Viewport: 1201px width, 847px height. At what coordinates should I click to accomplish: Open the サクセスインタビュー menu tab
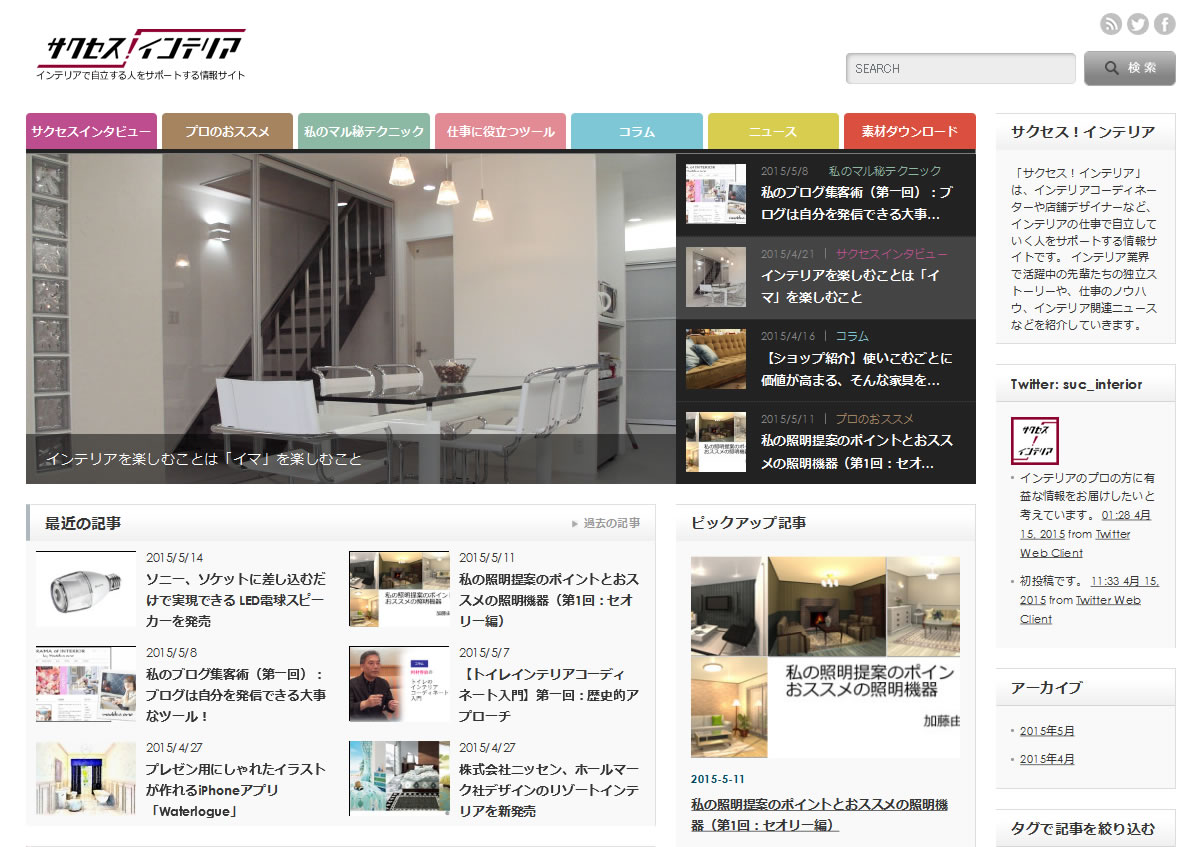click(91, 131)
